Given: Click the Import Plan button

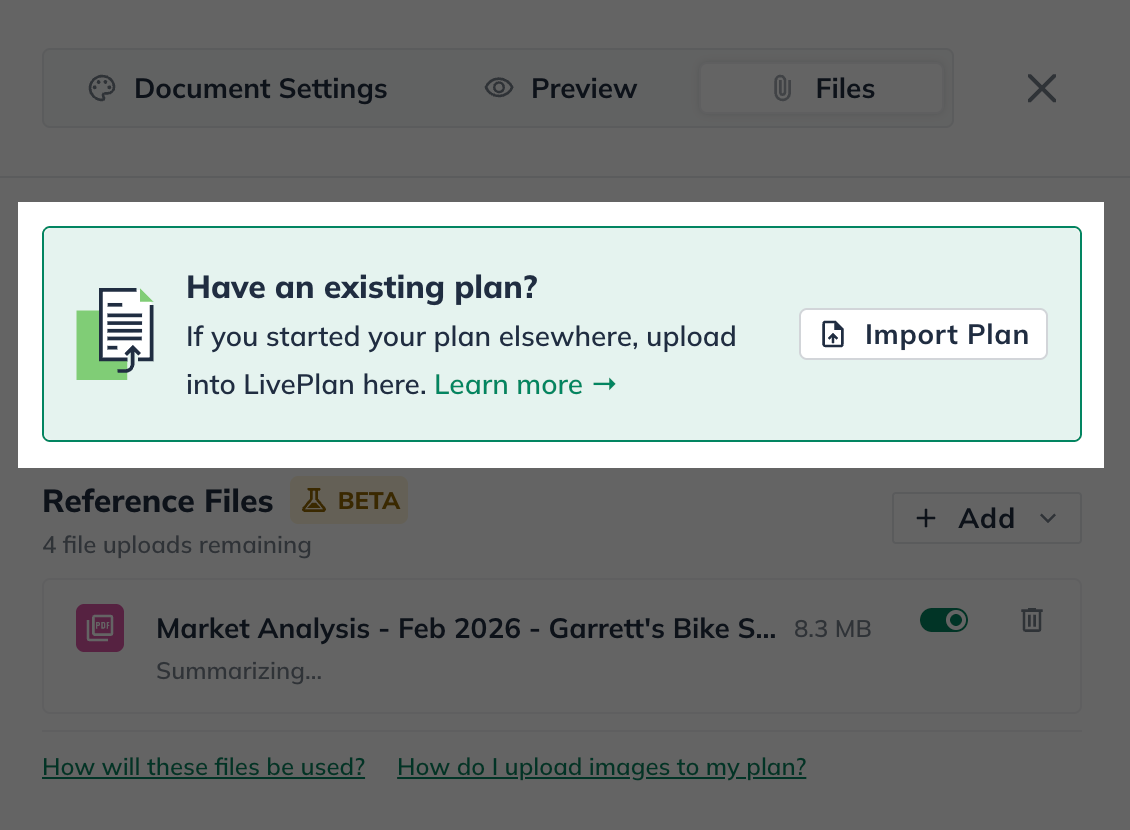Looking at the screenshot, I should coord(923,334).
